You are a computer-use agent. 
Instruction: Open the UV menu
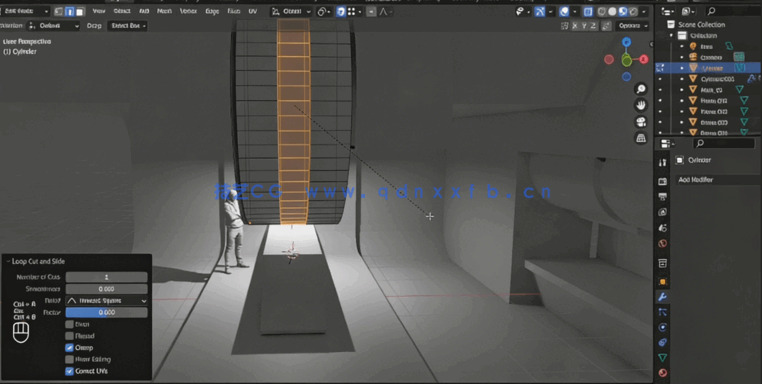pos(253,11)
